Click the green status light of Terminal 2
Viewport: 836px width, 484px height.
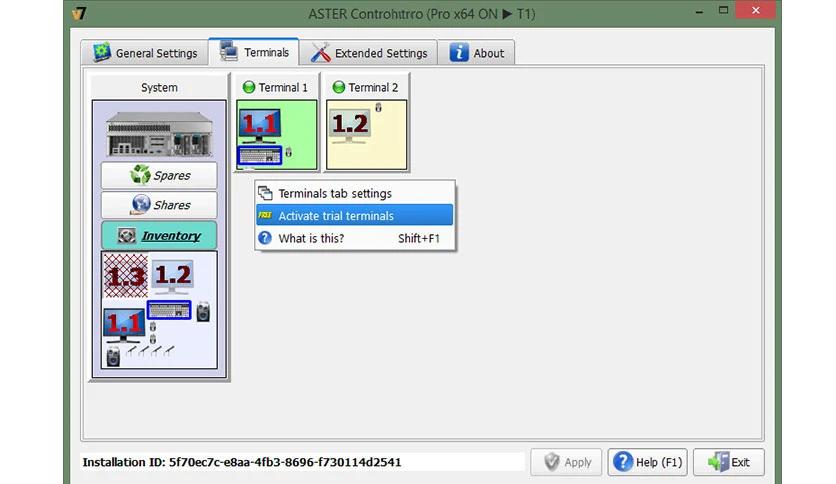click(x=339, y=87)
